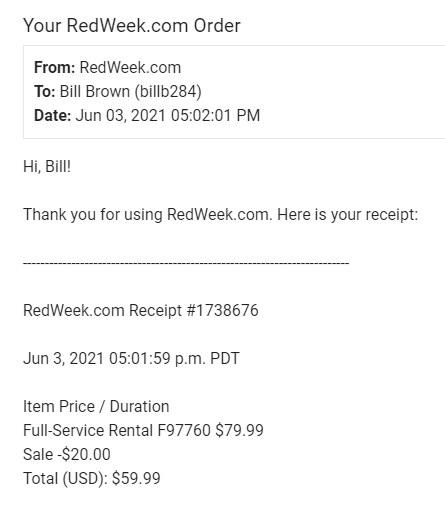445x515 pixels.
Task: Click the $79.99 price
Action: [x=239, y=430]
